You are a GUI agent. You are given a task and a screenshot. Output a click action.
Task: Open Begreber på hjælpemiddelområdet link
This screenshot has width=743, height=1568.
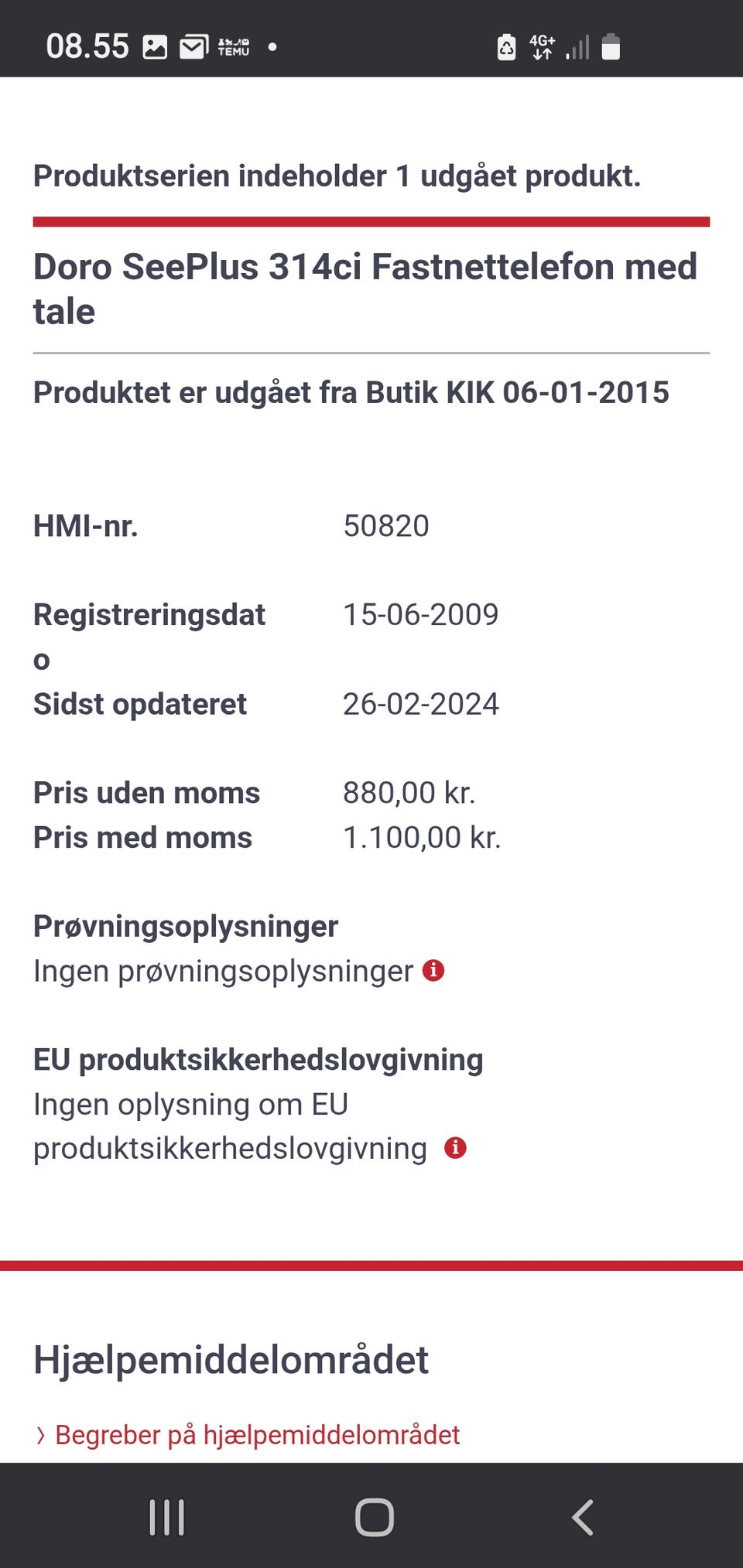(x=257, y=1435)
